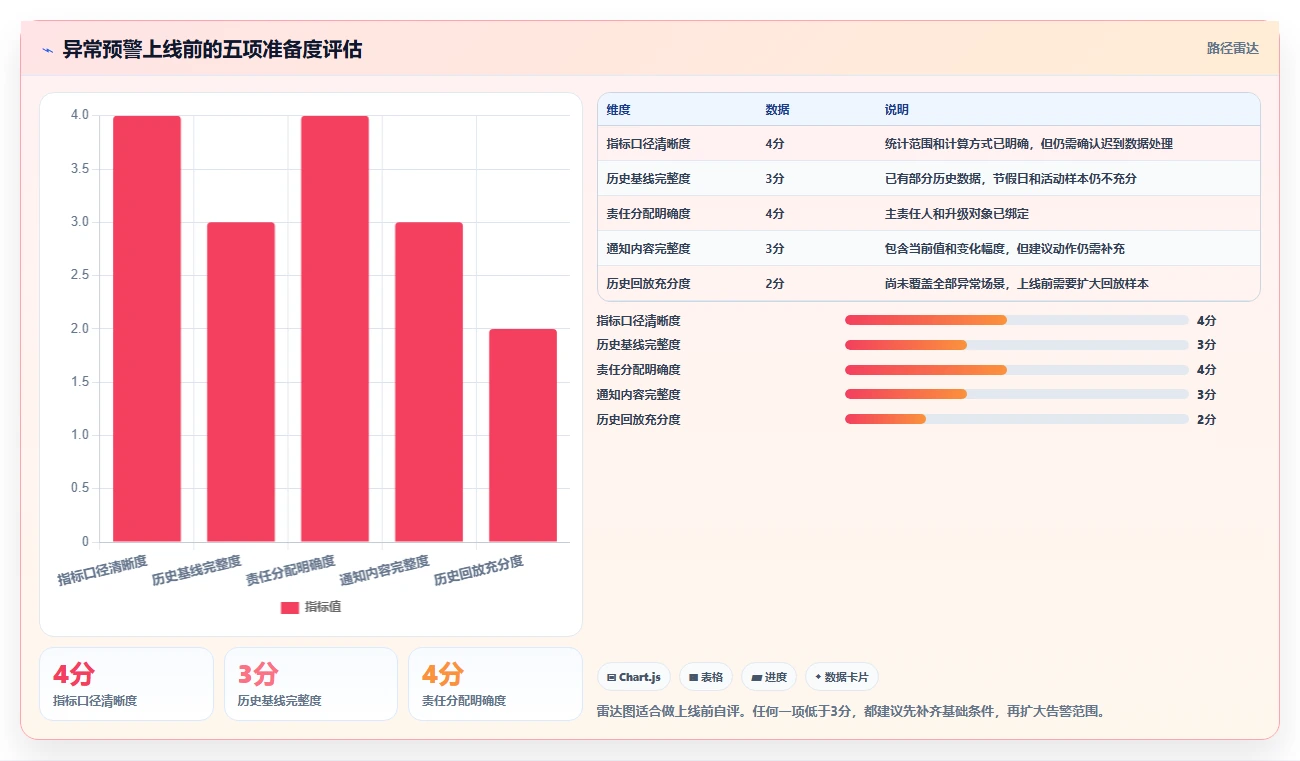Click the 责任分配明确度 progress bar
1300x761 pixels.
pyautogui.click(x=1017, y=370)
